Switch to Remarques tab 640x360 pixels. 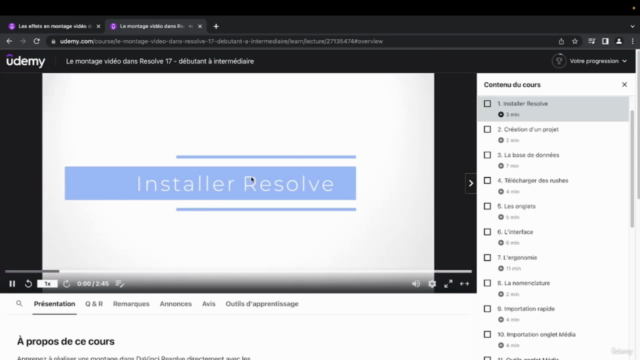pos(131,304)
